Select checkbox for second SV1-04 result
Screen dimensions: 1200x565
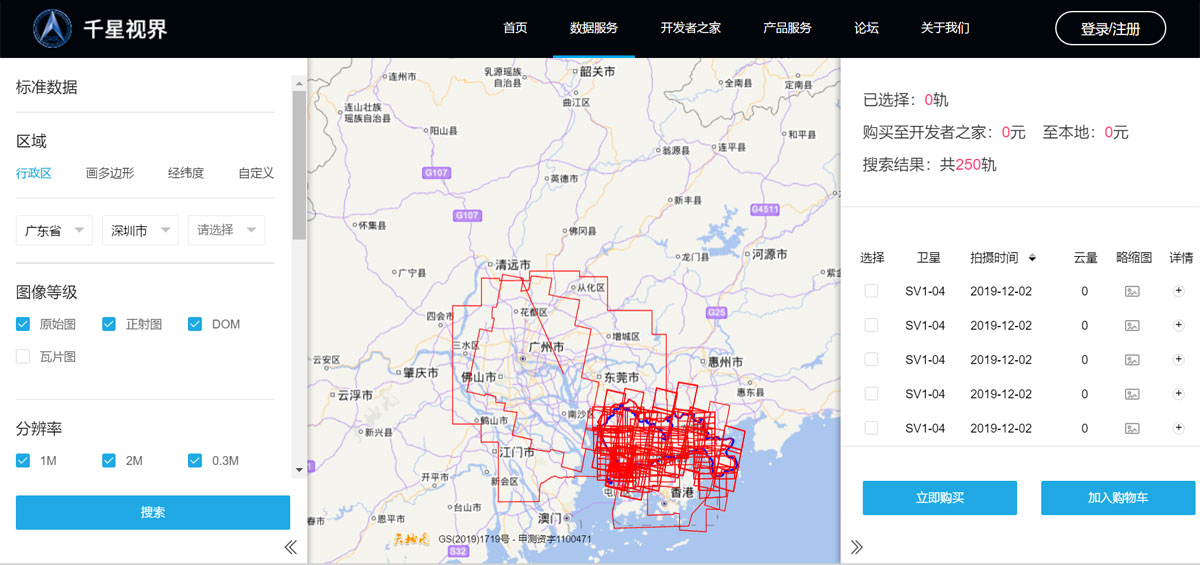click(x=871, y=325)
